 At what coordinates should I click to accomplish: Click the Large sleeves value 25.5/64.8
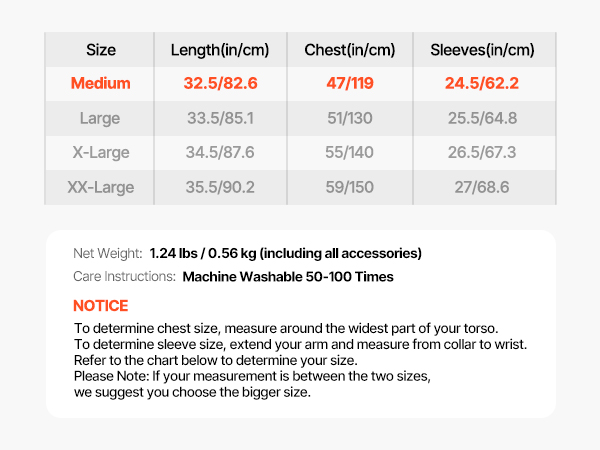click(482, 118)
